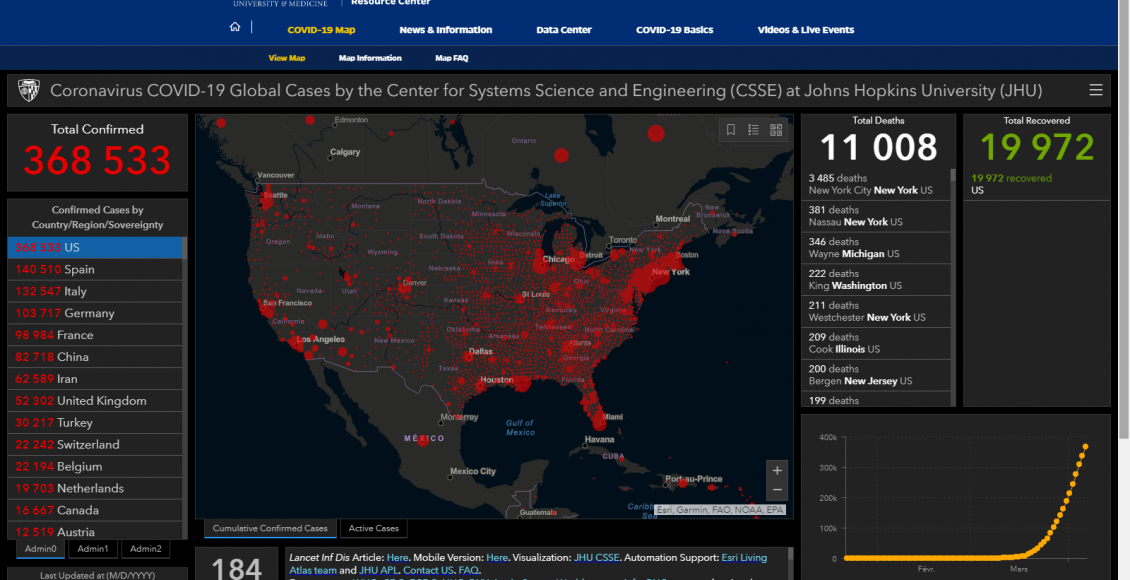Open the Lancet Inf Dis Article Here link
The image size is (1130, 580).
(397, 558)
